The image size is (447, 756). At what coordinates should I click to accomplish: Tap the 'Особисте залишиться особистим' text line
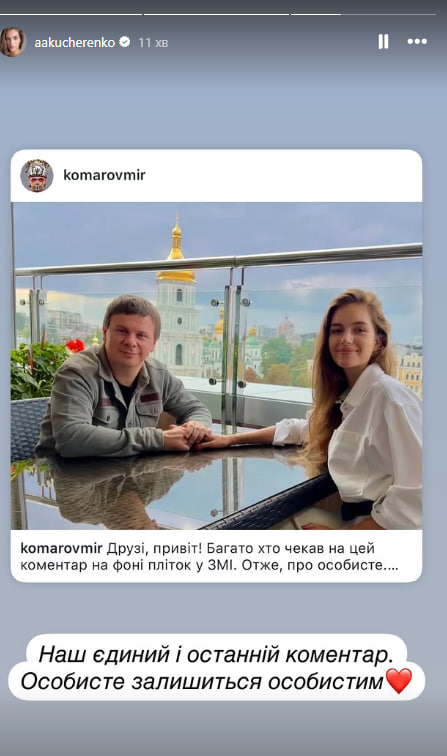click(x=202, y=682)
